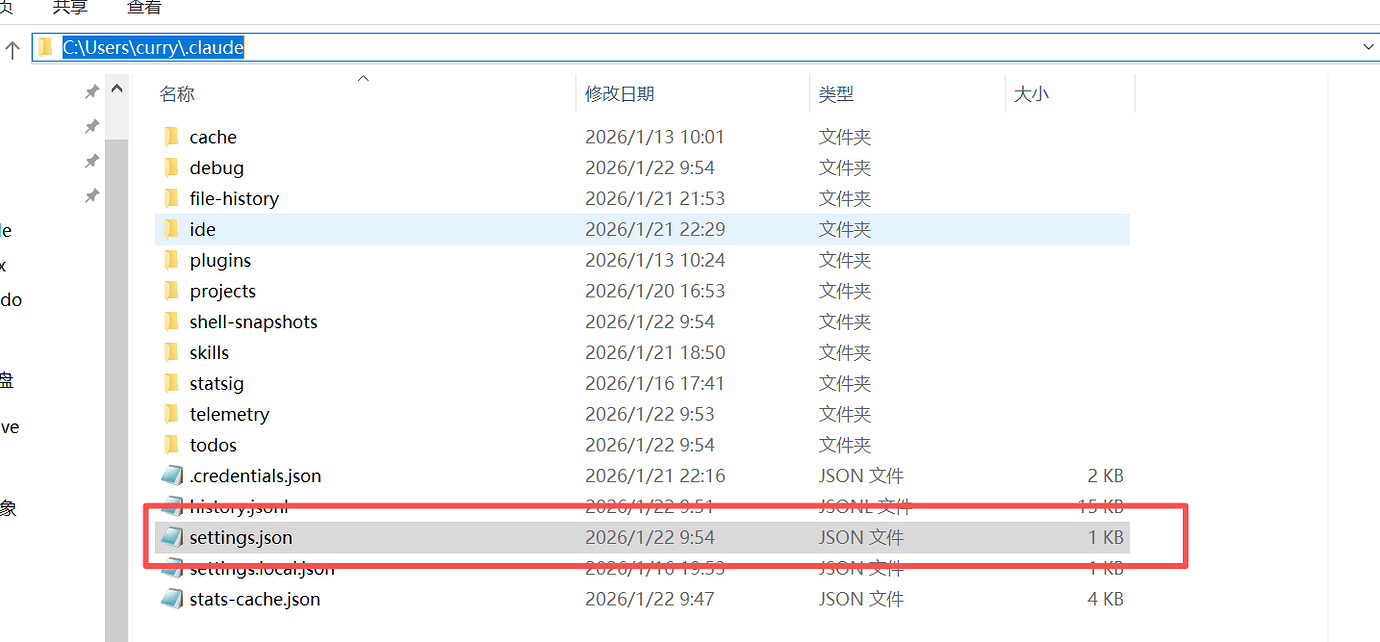
Task: Select the todos folder name
Action: coord(213,445)
